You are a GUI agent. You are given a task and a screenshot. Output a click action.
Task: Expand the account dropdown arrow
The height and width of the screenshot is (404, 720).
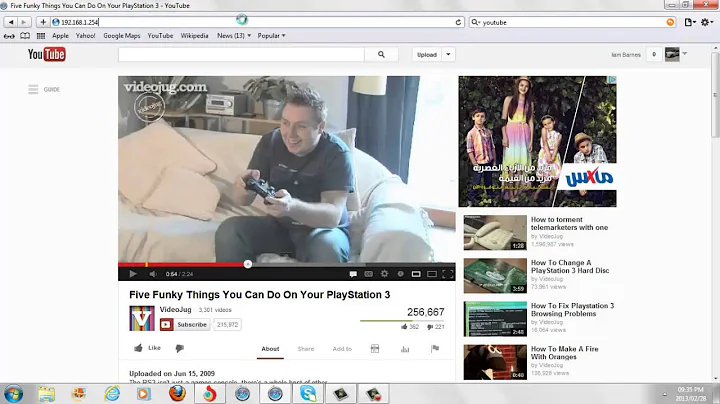click(x=685, y=54)
